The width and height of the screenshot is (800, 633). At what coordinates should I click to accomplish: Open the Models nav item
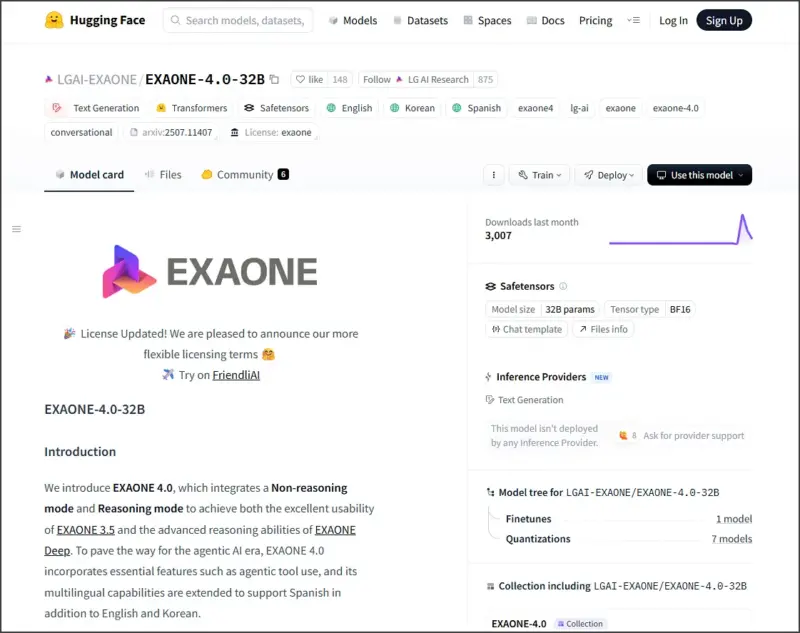point(353,20)
